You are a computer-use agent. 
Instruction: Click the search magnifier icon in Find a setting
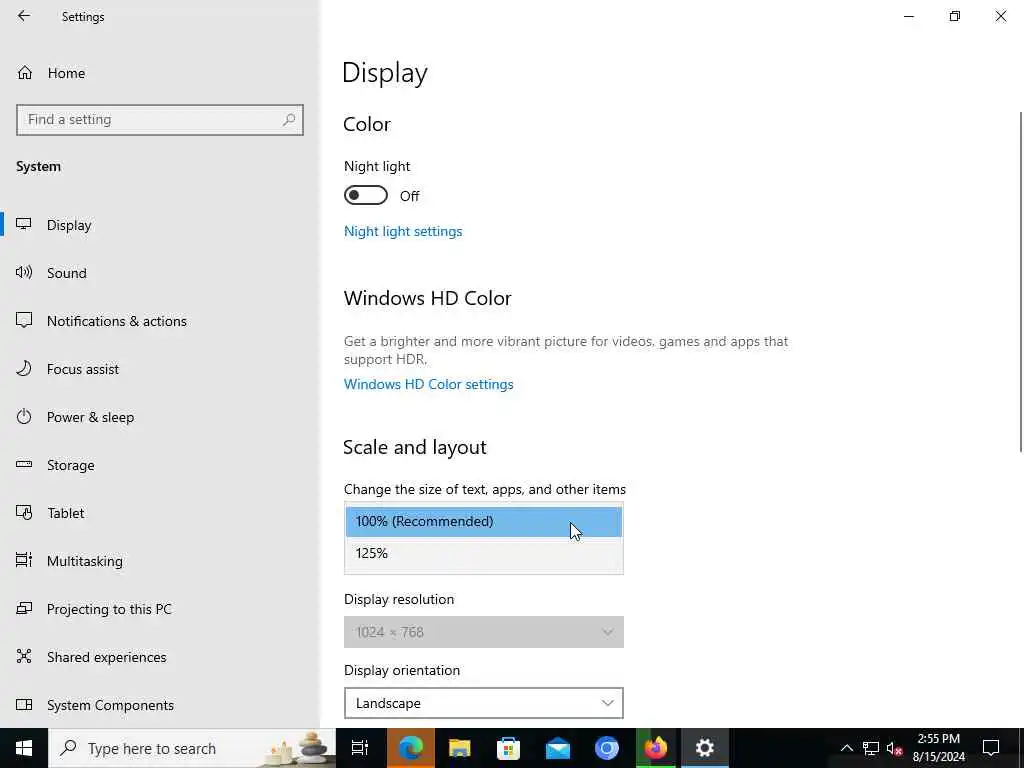click(x=289, y=120)
